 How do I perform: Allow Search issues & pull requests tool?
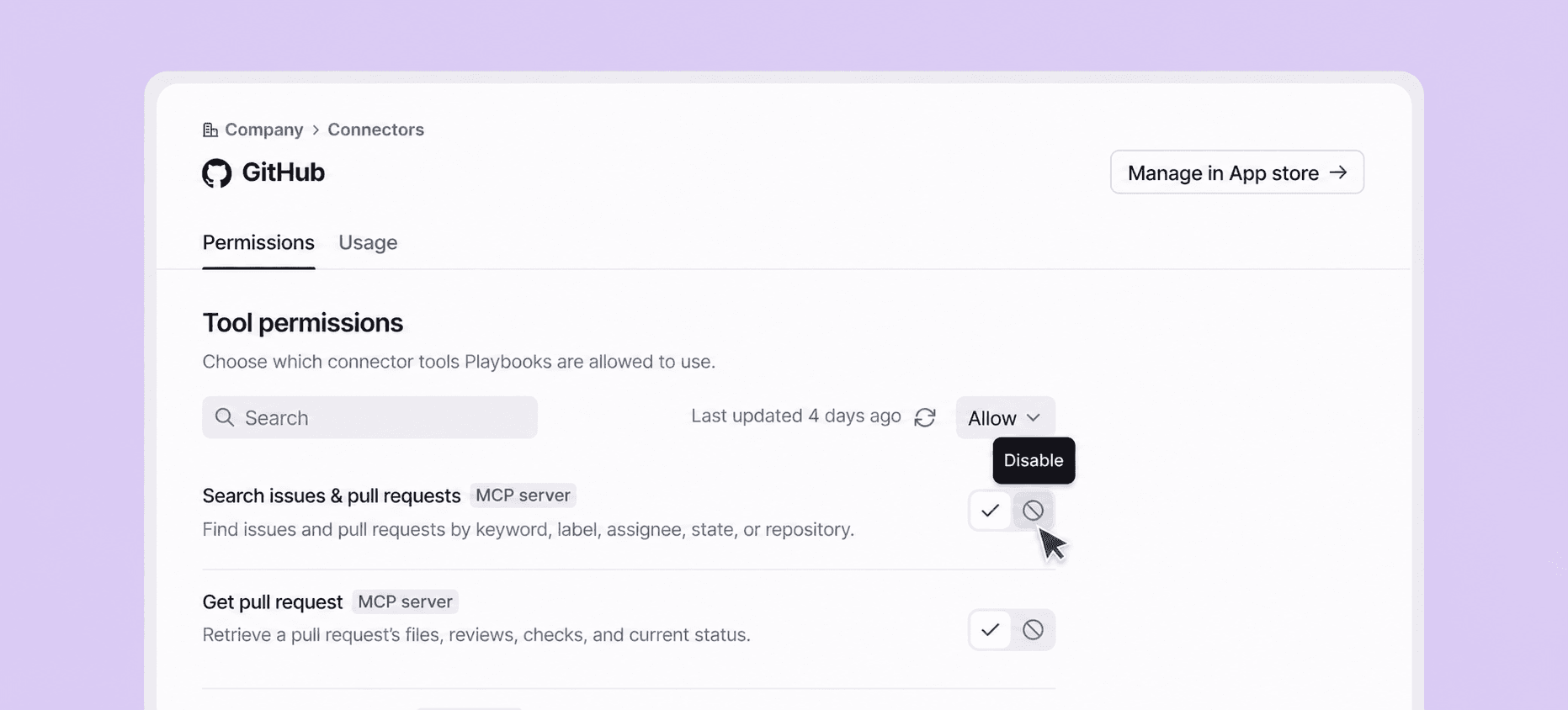tap(990, 511)
